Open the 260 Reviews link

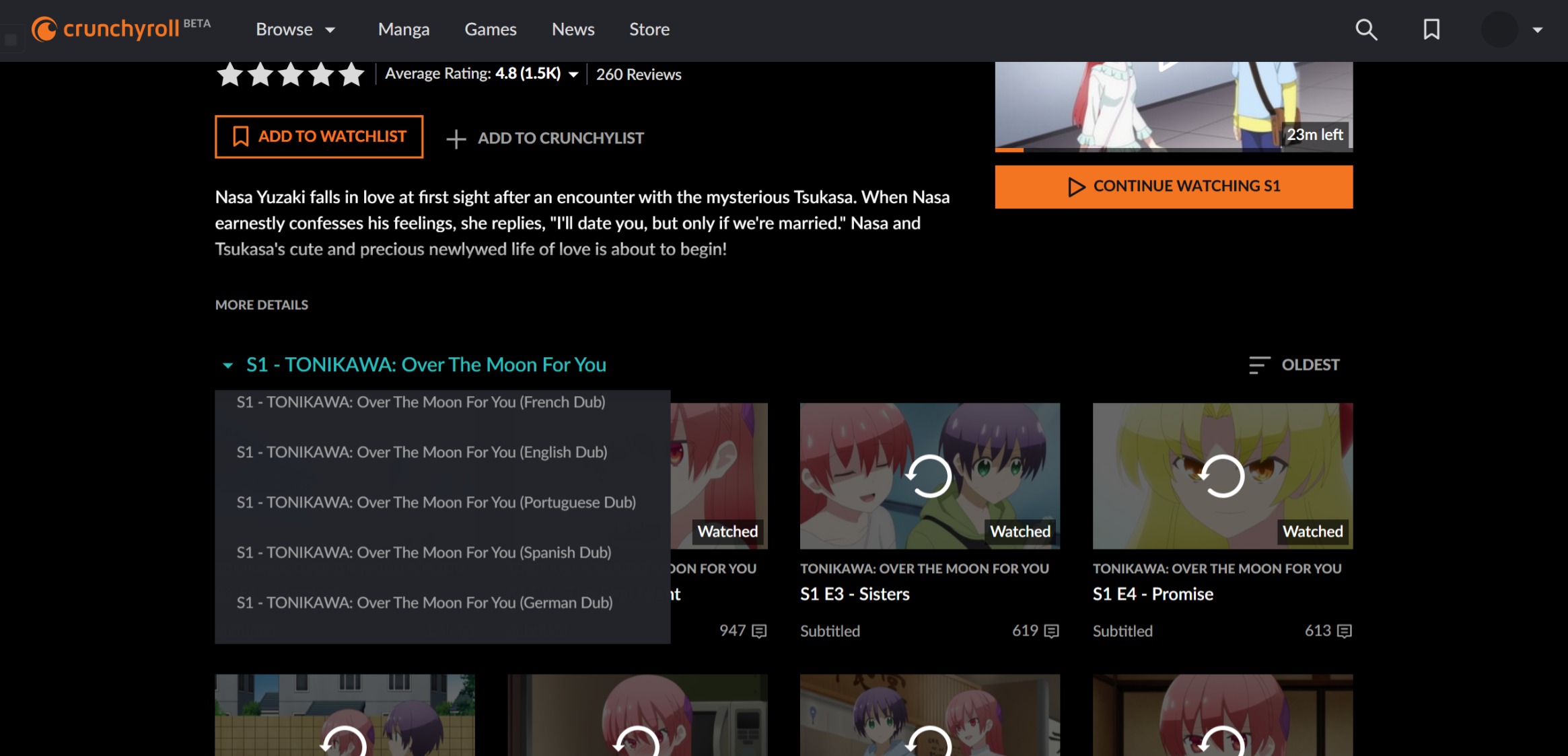pos(639,75)
